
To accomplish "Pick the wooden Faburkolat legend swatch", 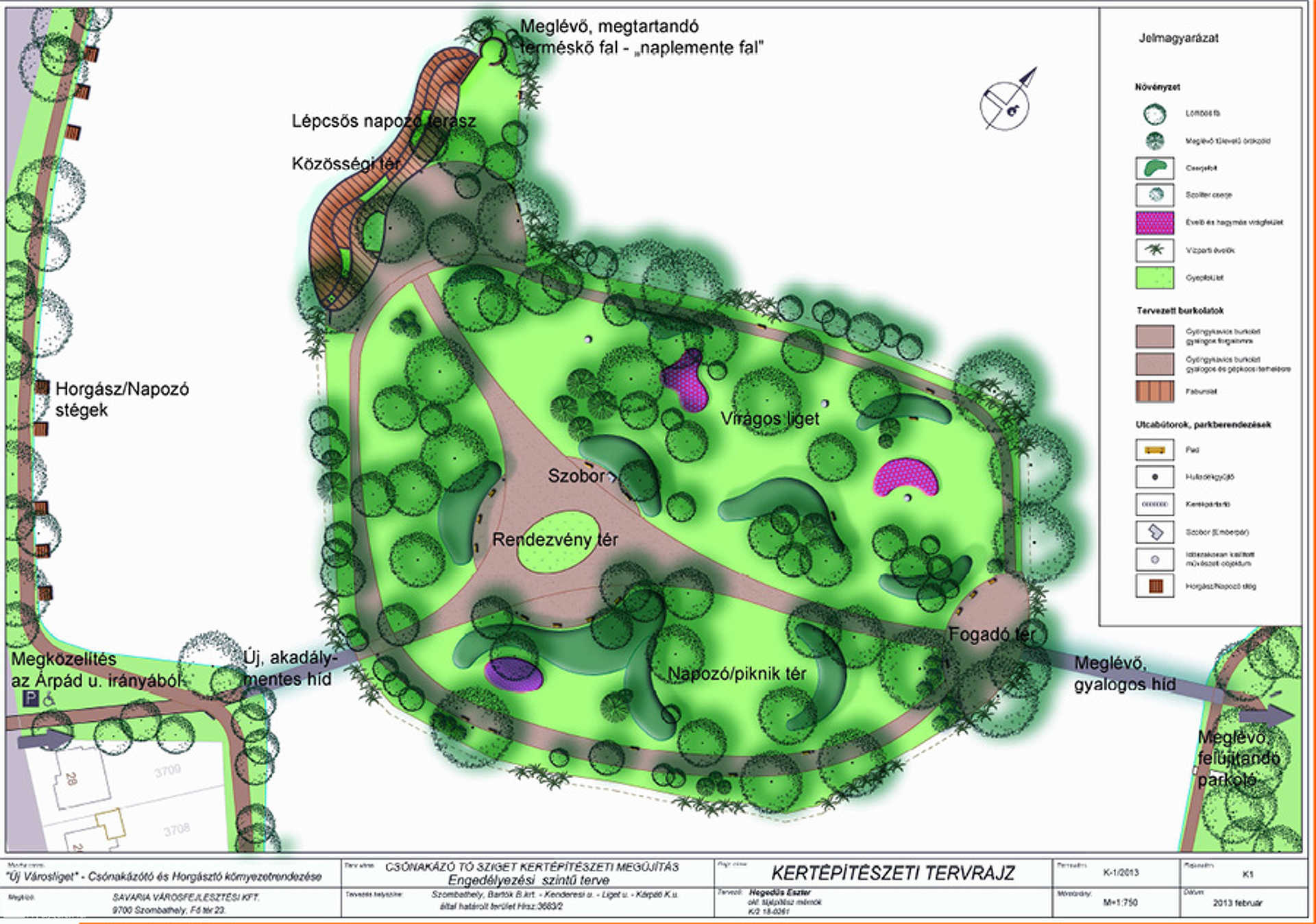I will [1155, 391].
